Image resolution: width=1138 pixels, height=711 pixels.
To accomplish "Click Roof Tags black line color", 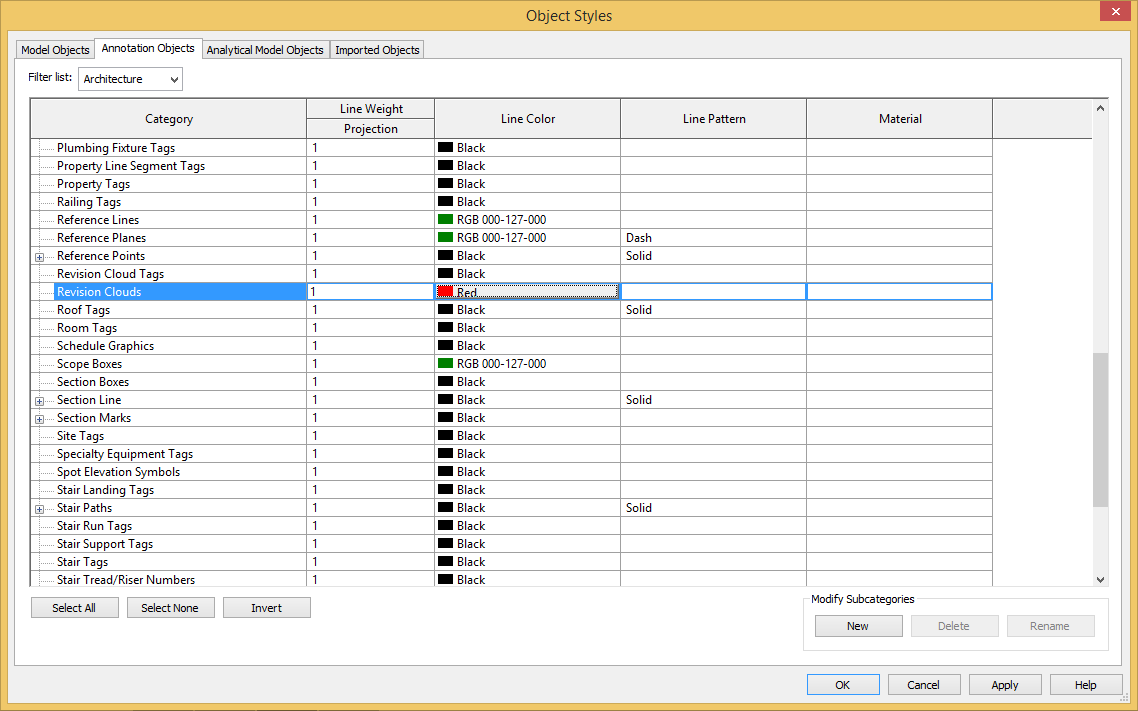I will [527, 310].
